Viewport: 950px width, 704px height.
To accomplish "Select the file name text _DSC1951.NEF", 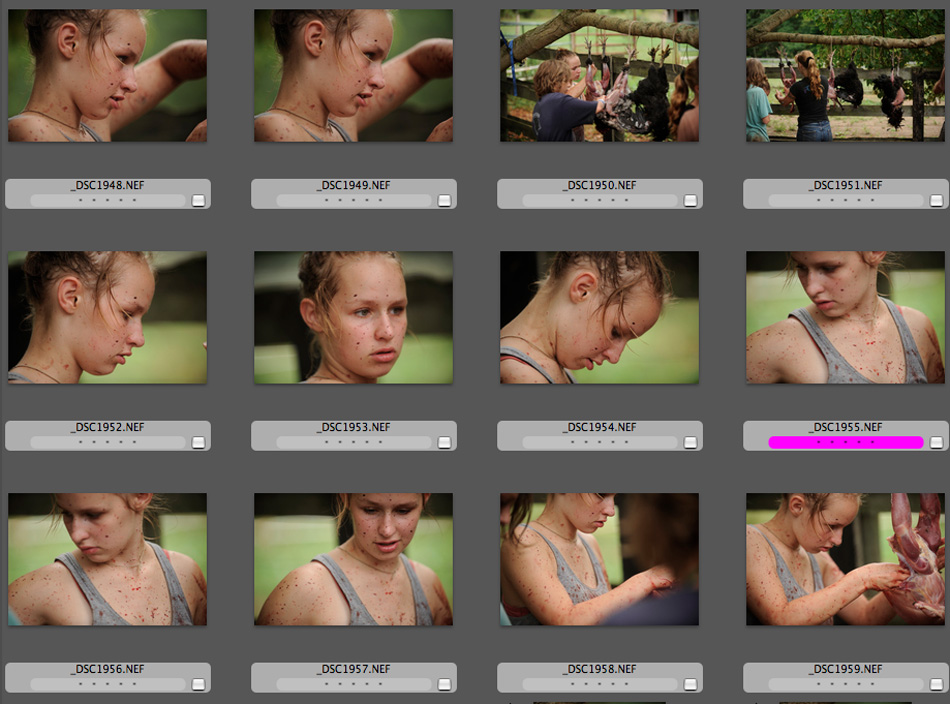I will click(x=846, y=185).
